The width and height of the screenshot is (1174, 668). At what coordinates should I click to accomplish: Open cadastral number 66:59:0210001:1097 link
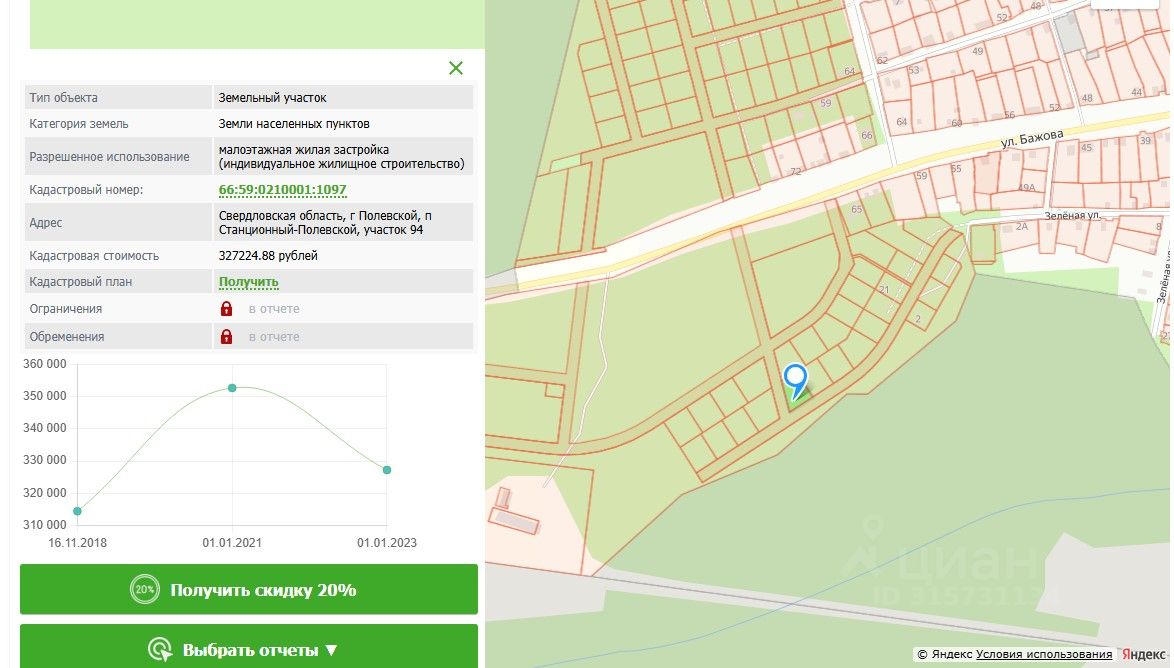pyautogui.click(x=282, y=190)
